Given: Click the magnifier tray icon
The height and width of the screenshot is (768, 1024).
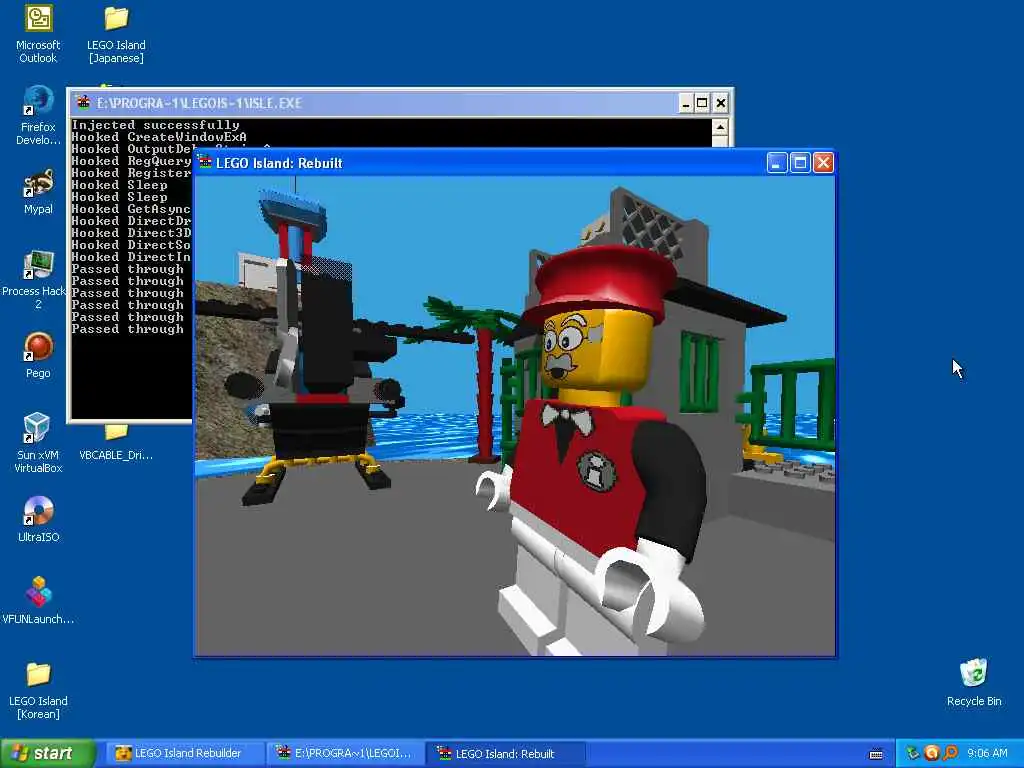Looking at the screenshot, I should click(950, 754).
